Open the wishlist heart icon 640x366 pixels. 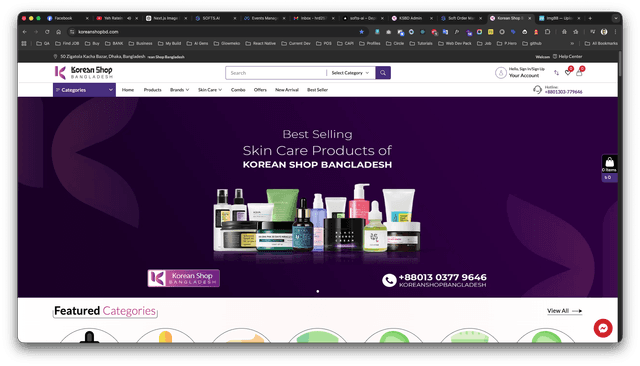(567, 73)
